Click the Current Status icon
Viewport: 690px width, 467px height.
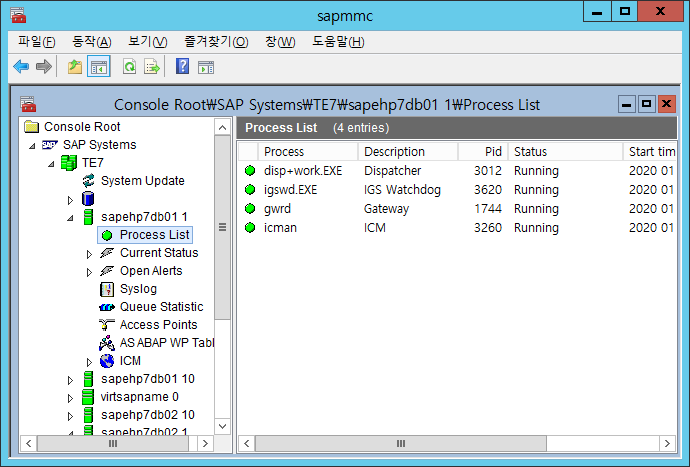[107, 253]
